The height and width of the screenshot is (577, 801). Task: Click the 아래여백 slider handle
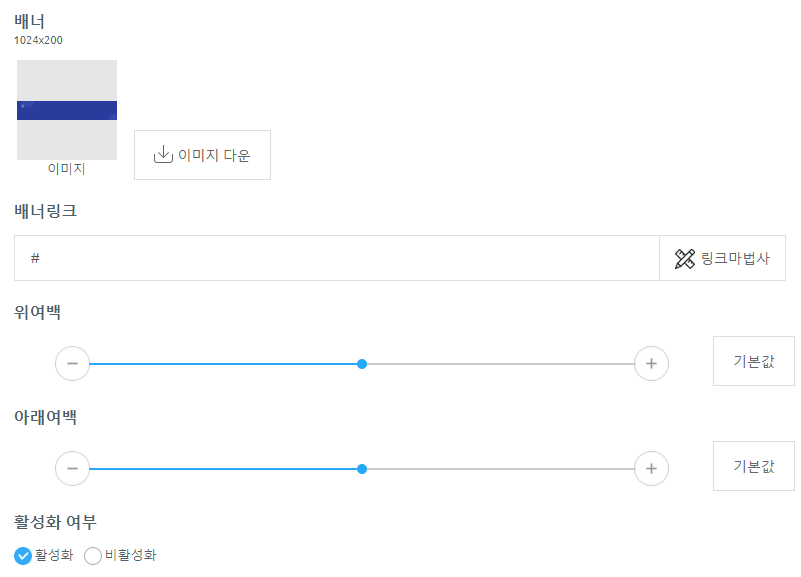point(362,469)
